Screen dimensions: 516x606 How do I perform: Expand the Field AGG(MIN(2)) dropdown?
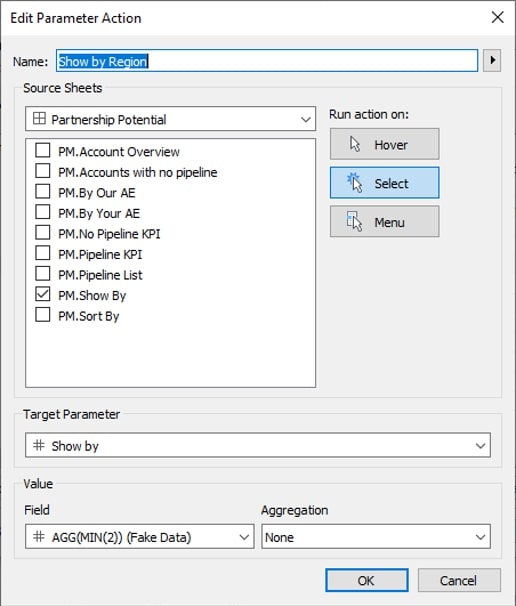coord(140,536)
